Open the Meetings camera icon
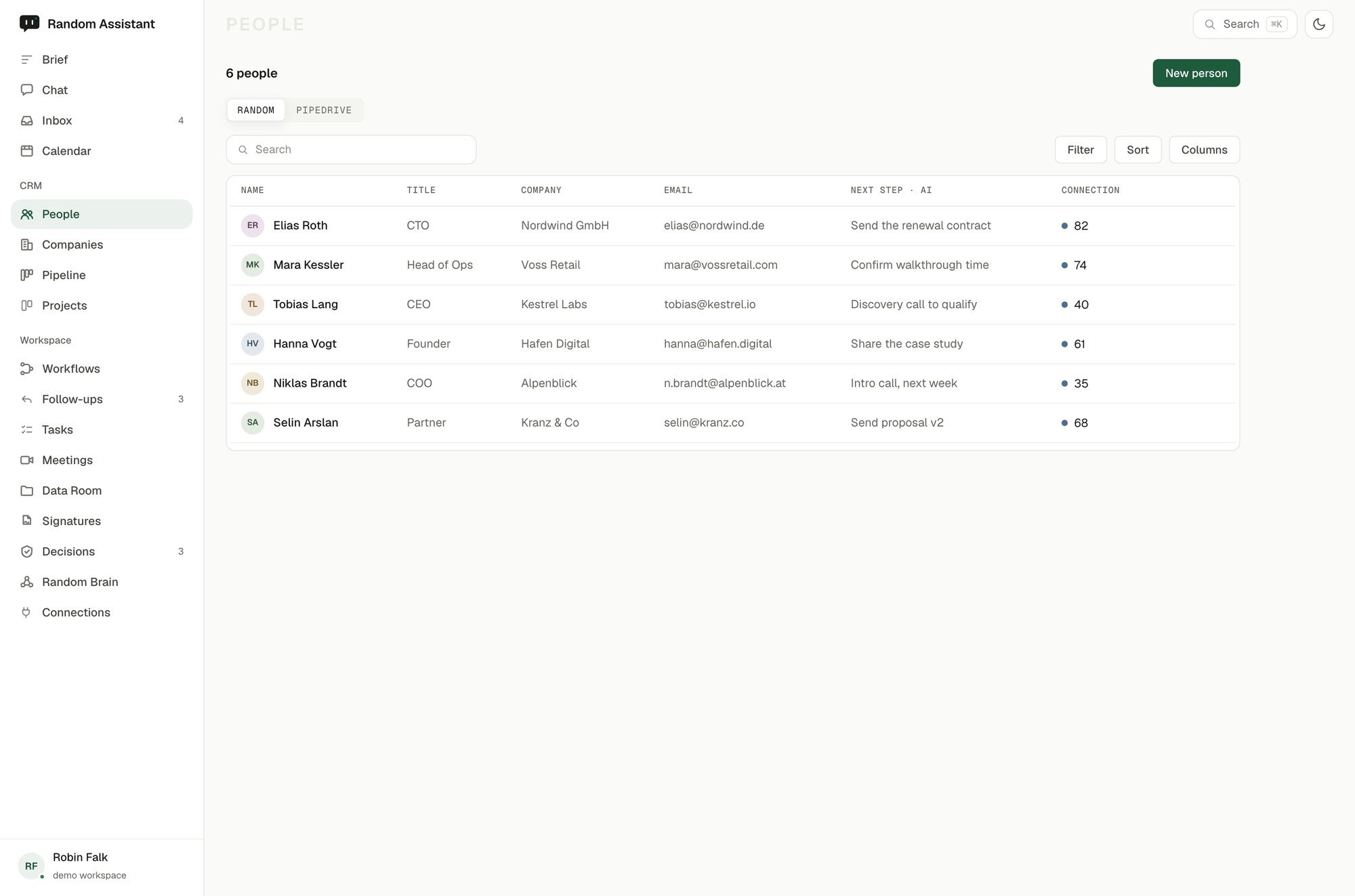Viewport: 1355px width, 896px height. click(26, 460)
